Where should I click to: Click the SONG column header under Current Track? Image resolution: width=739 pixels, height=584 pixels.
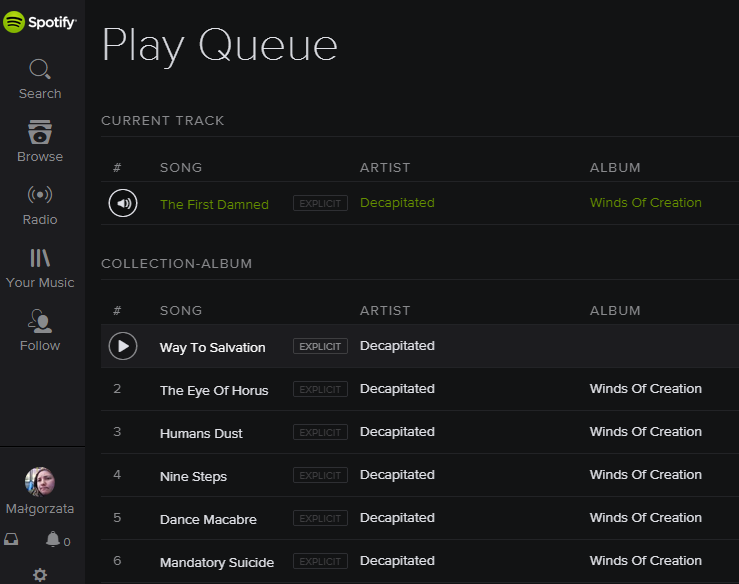pyautogui.click(x=181, y=168)
